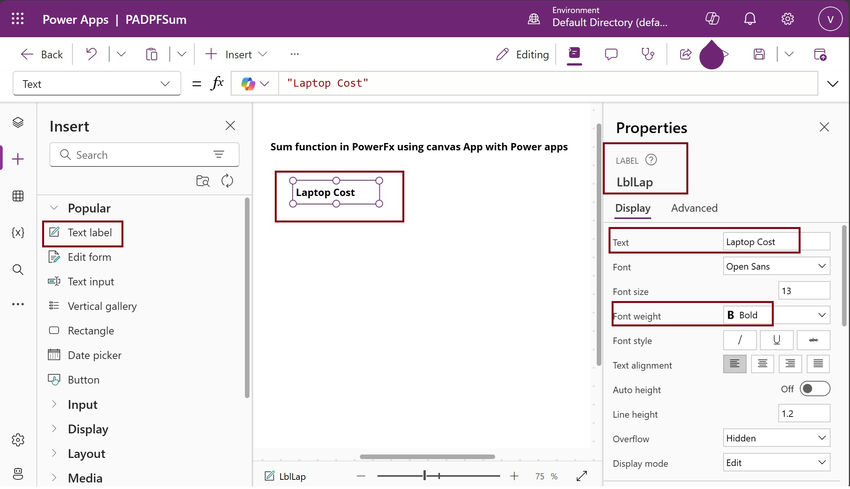
Task: Toggle strikethrough font style
Action: (813, 340)
